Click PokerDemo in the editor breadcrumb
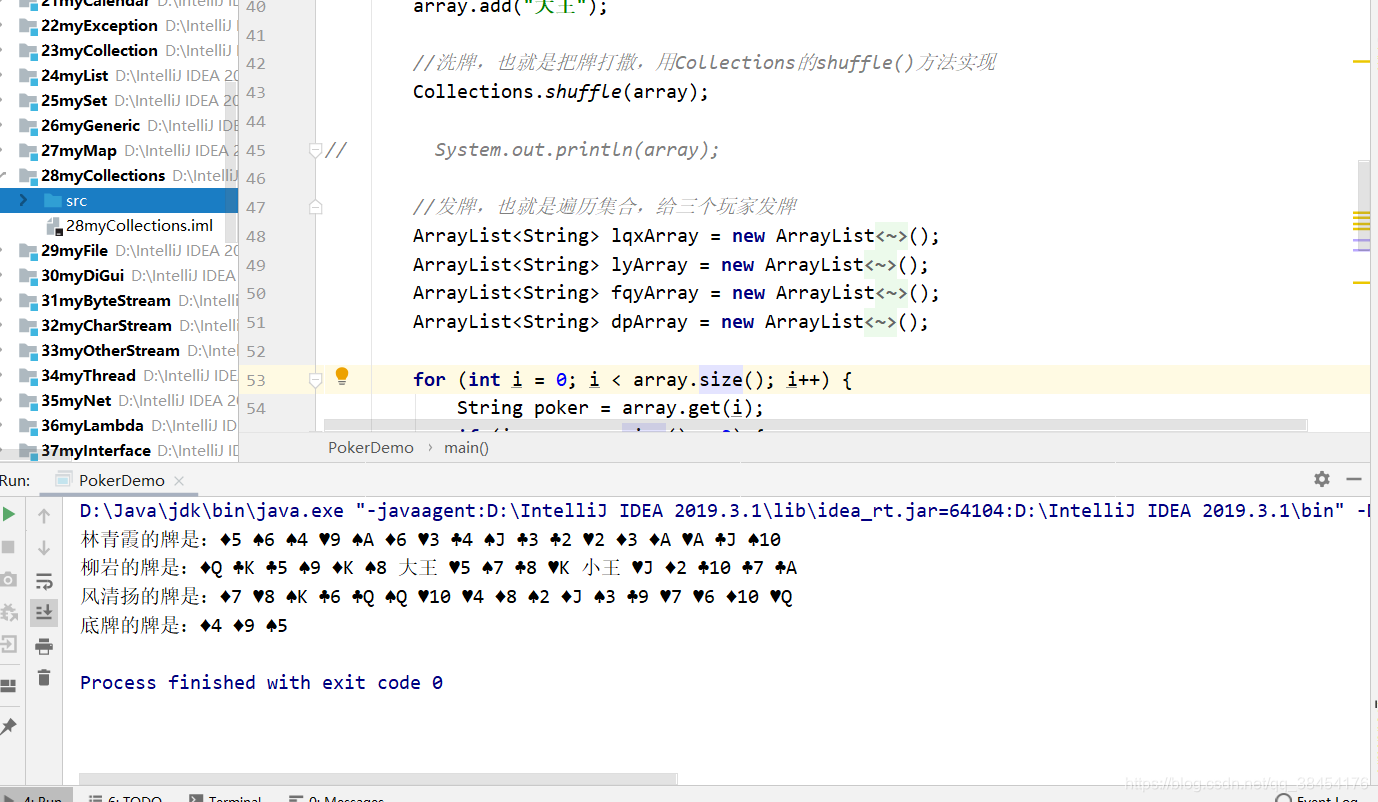This screenshot has width=1378, height=802. pos(371,447)
